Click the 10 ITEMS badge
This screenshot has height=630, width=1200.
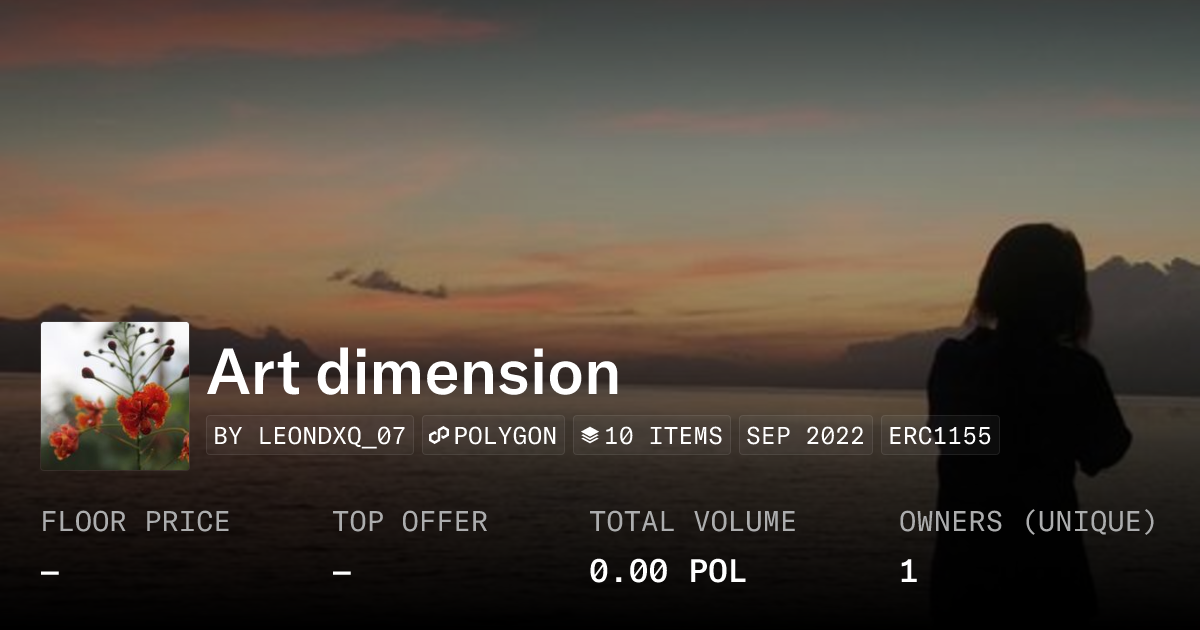pyautogui.click(x=651, y=434)
